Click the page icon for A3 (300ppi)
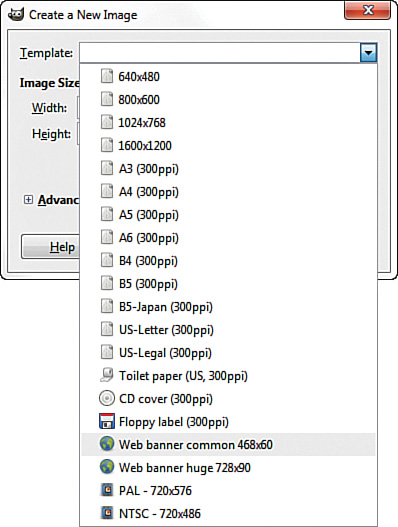398x527 pixels. click(x=107, y=168)
